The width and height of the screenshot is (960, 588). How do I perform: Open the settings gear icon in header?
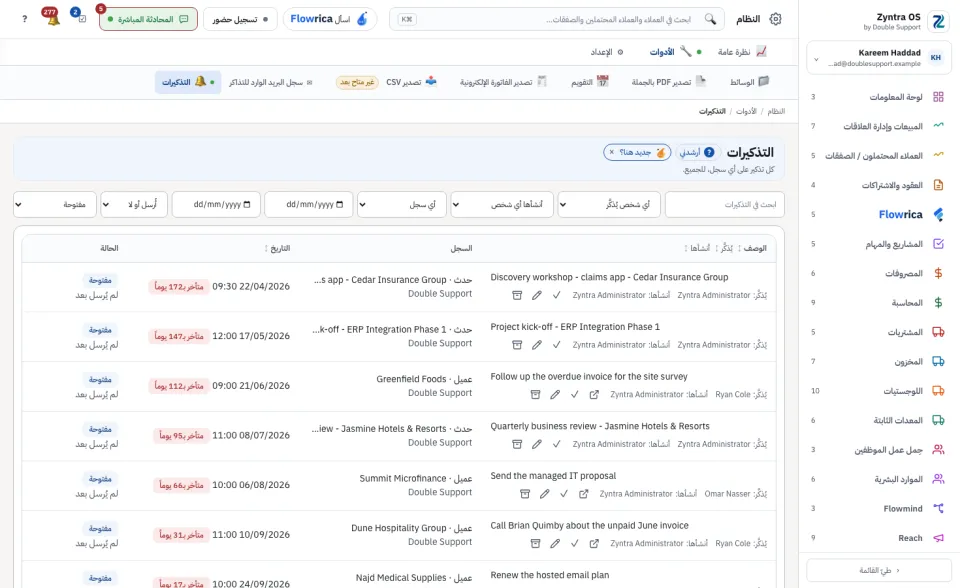pyautogui.click(x=775, y=19)
